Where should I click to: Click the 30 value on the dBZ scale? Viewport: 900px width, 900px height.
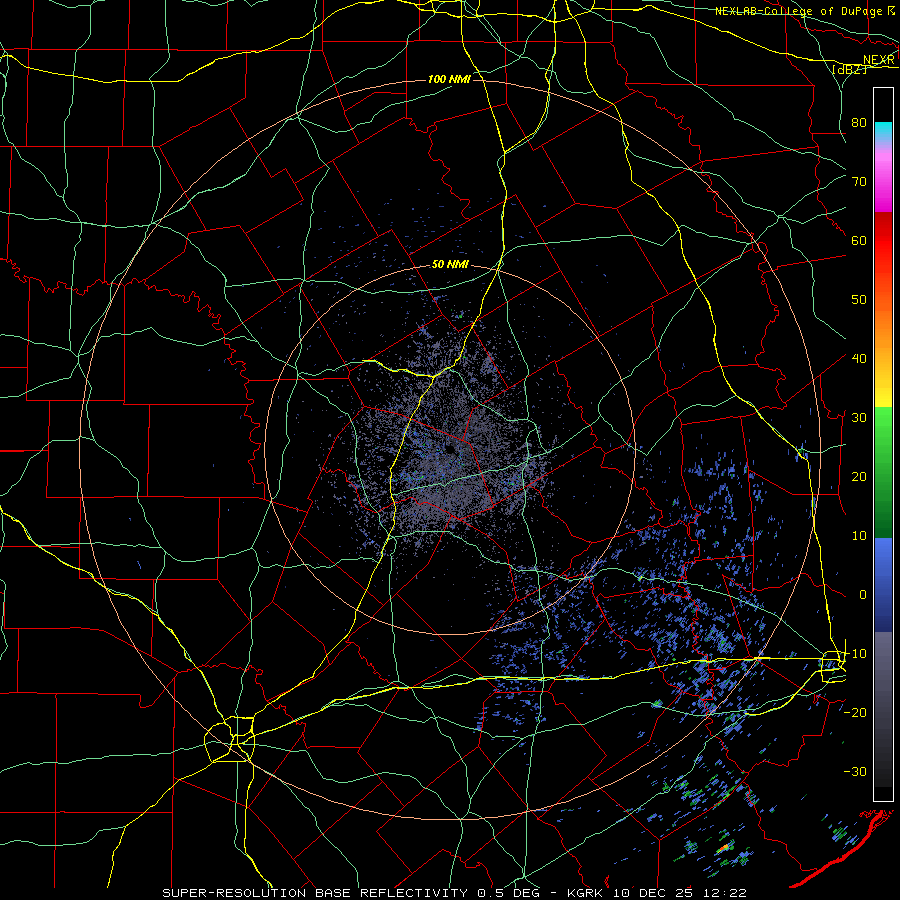click(x=859, y=418)
